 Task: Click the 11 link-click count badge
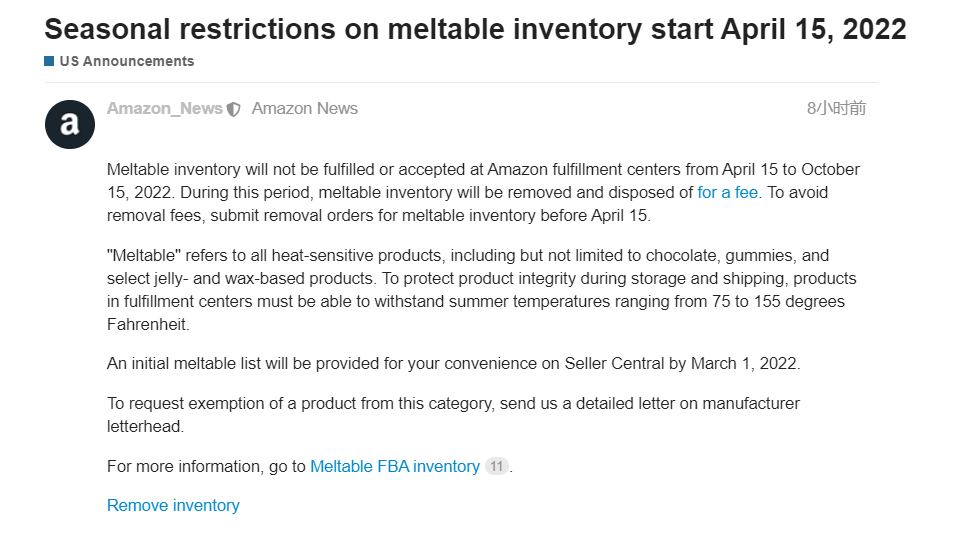[496, 466]
